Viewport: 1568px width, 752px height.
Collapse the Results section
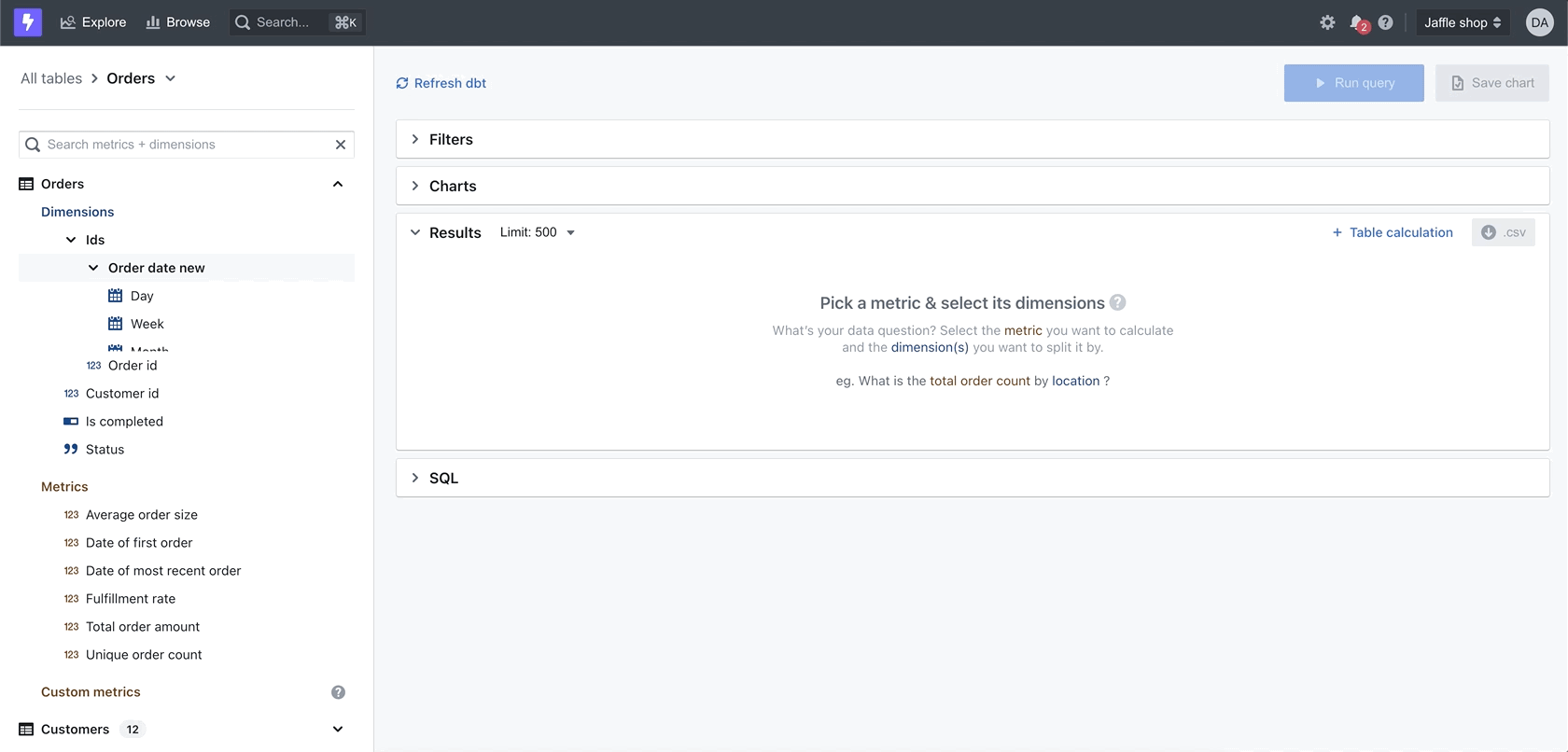pyautogui.click(x=415, y=232)
